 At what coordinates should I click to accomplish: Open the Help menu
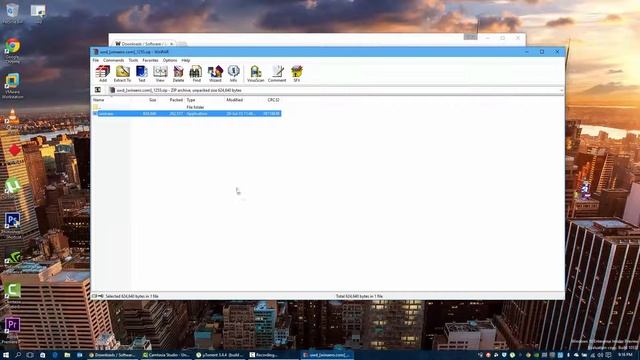click(186, 60)
